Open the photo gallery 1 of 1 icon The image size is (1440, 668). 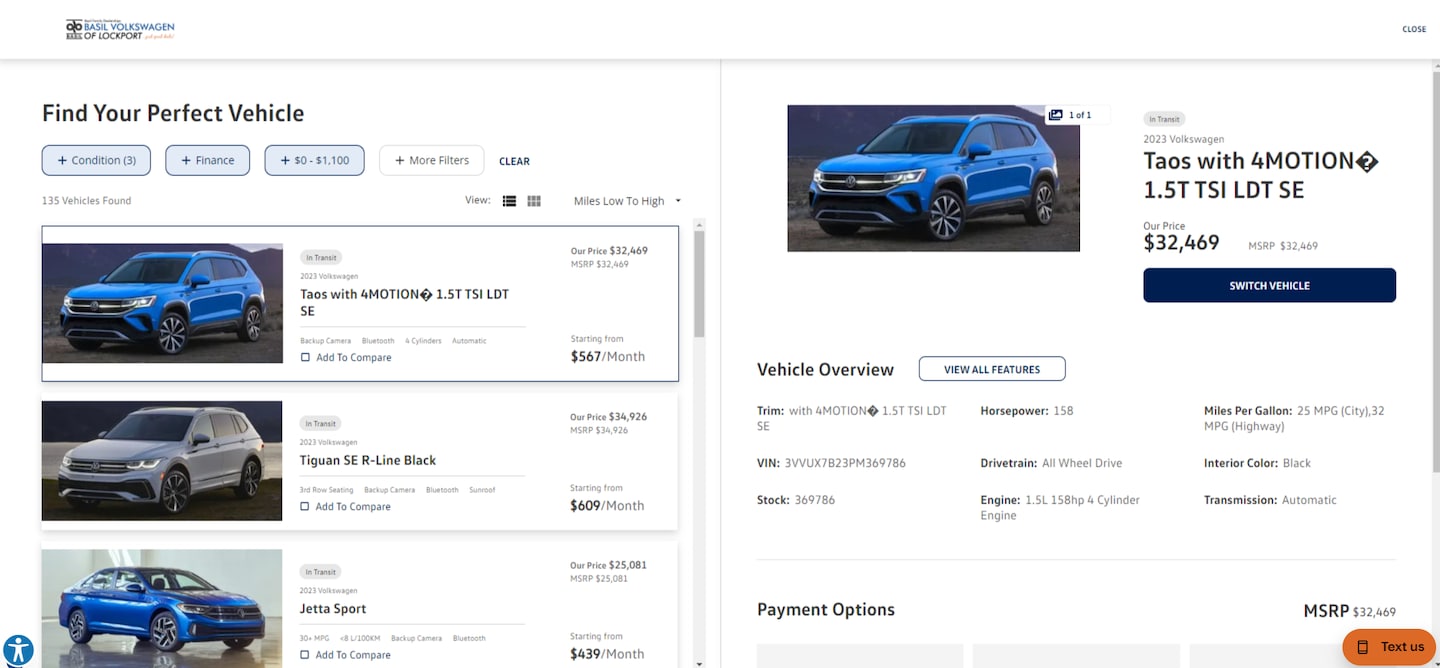pyautogui.click(x=1069, y=115)
